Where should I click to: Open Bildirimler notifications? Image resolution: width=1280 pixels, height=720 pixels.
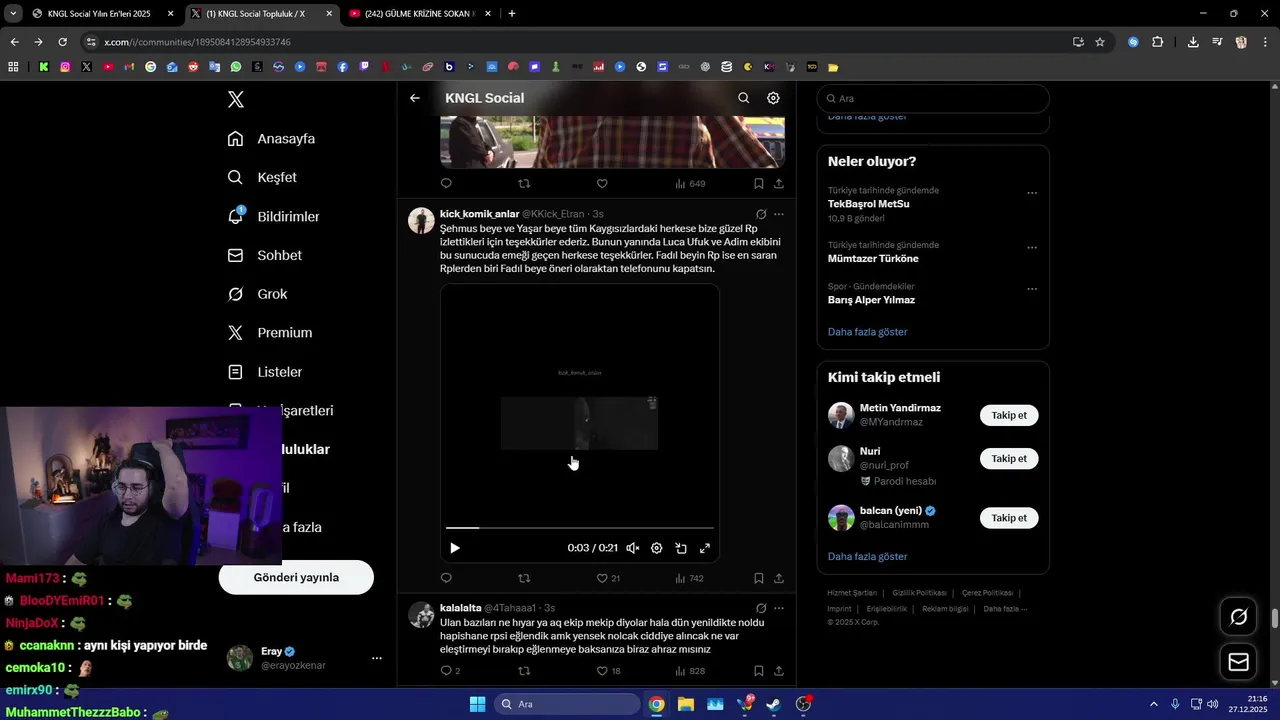tap(274, 216)
